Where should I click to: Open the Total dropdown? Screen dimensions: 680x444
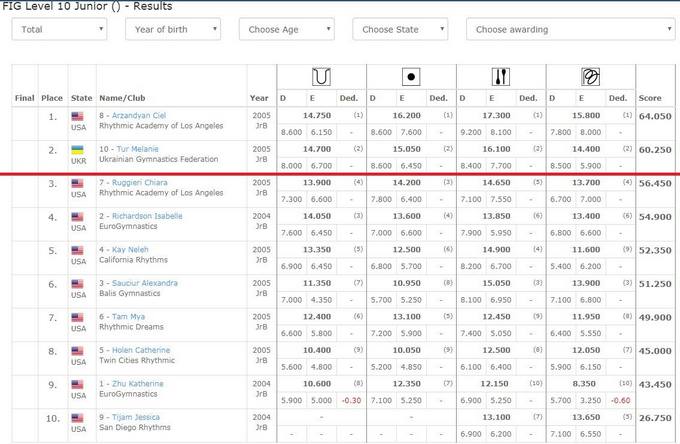coord(59,30)
